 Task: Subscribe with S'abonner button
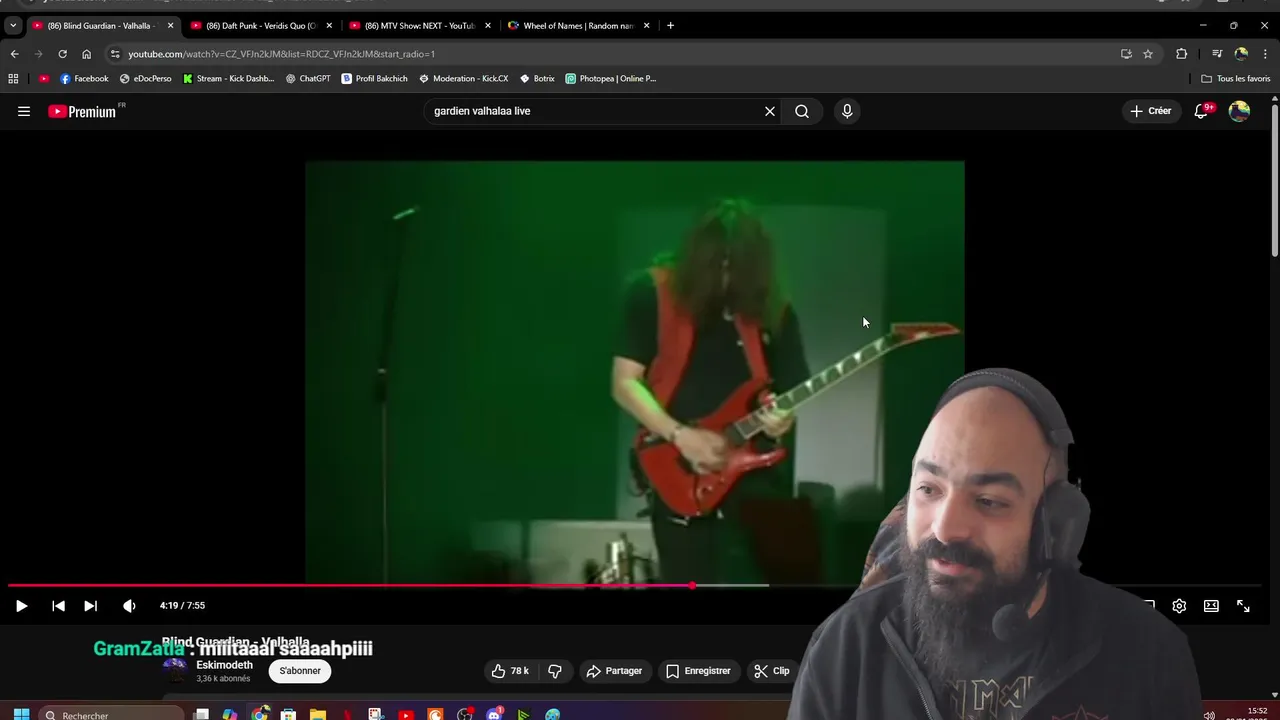pos(300,671)
